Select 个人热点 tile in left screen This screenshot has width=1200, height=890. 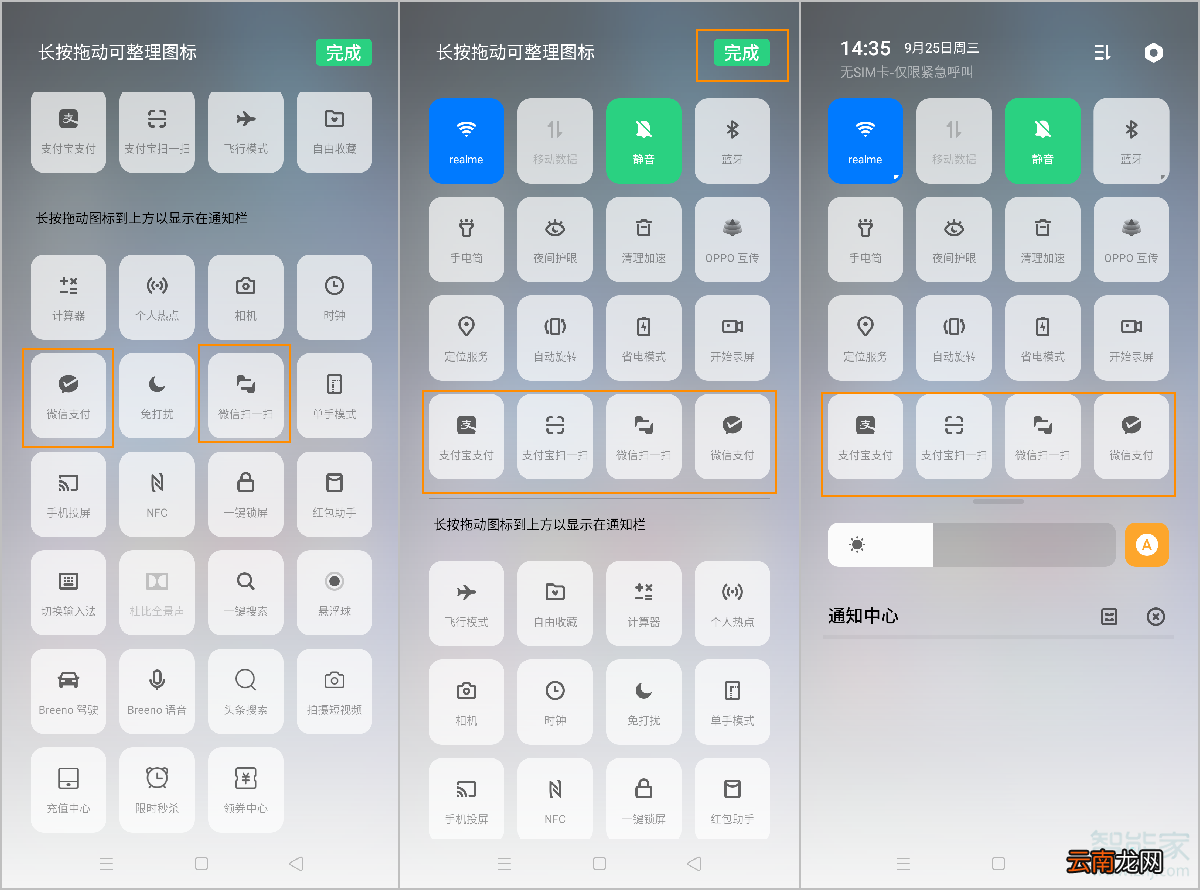coord(157,298)
